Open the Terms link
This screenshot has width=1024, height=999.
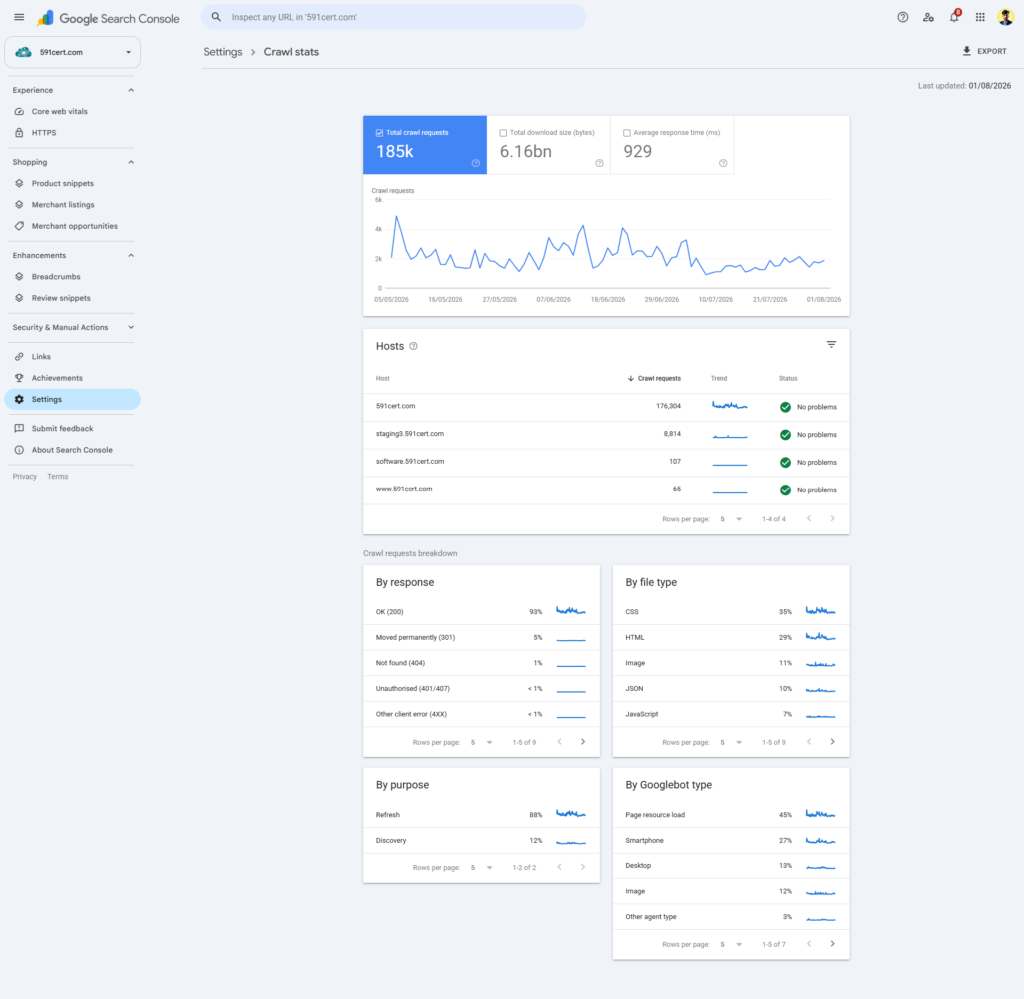click(x=57, y=477)
